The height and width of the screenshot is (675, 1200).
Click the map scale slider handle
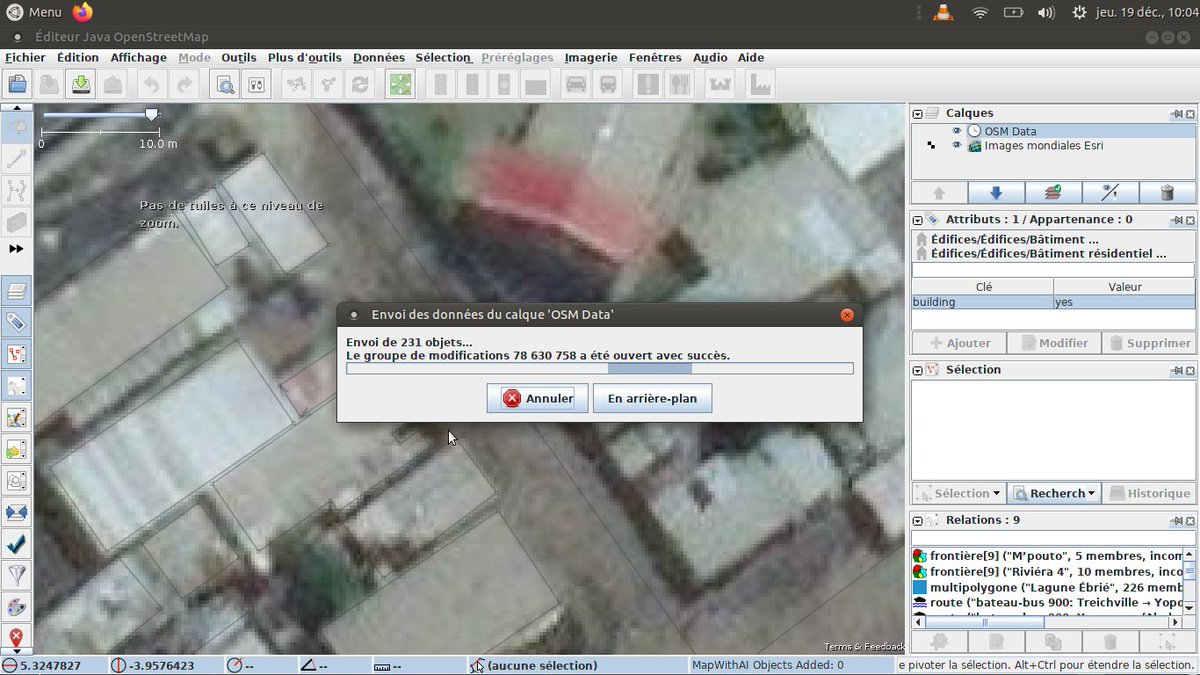pos(151,115)
